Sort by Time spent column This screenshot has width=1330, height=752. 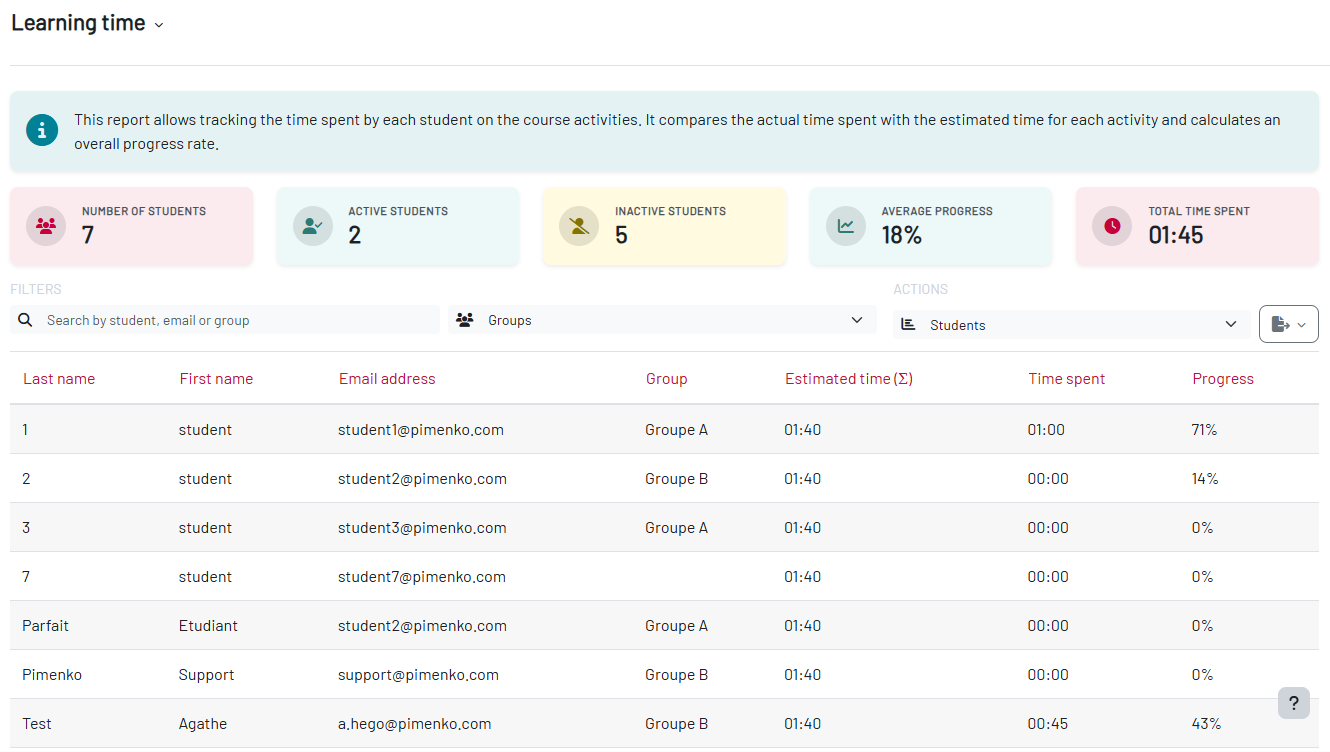tap(1066, 379)
